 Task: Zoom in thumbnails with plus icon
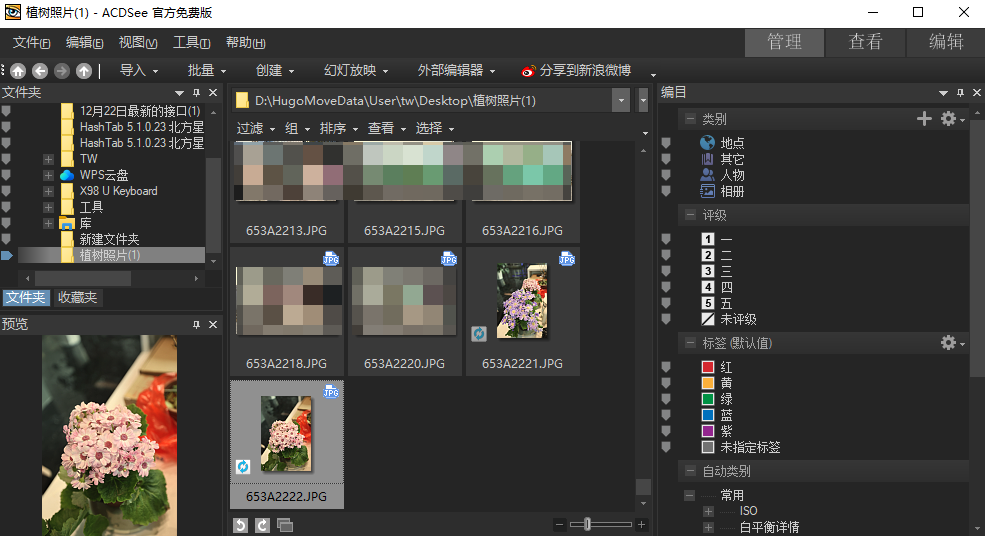click(x=641, y=525)
